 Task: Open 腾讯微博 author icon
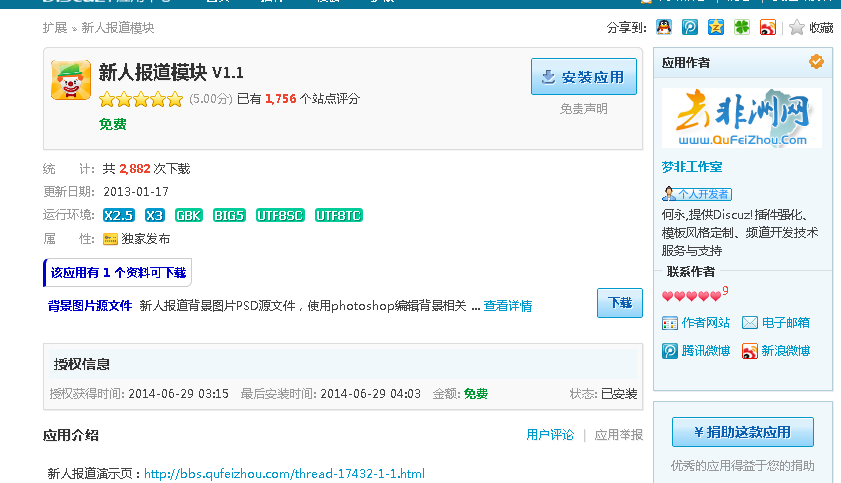pos(670,351)
